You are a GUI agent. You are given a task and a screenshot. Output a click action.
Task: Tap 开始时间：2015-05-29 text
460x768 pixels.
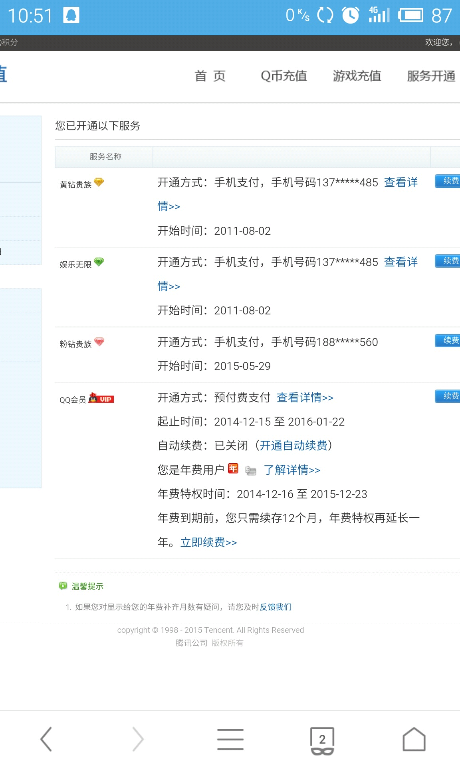pyautogui.click(x=214, y=366)
